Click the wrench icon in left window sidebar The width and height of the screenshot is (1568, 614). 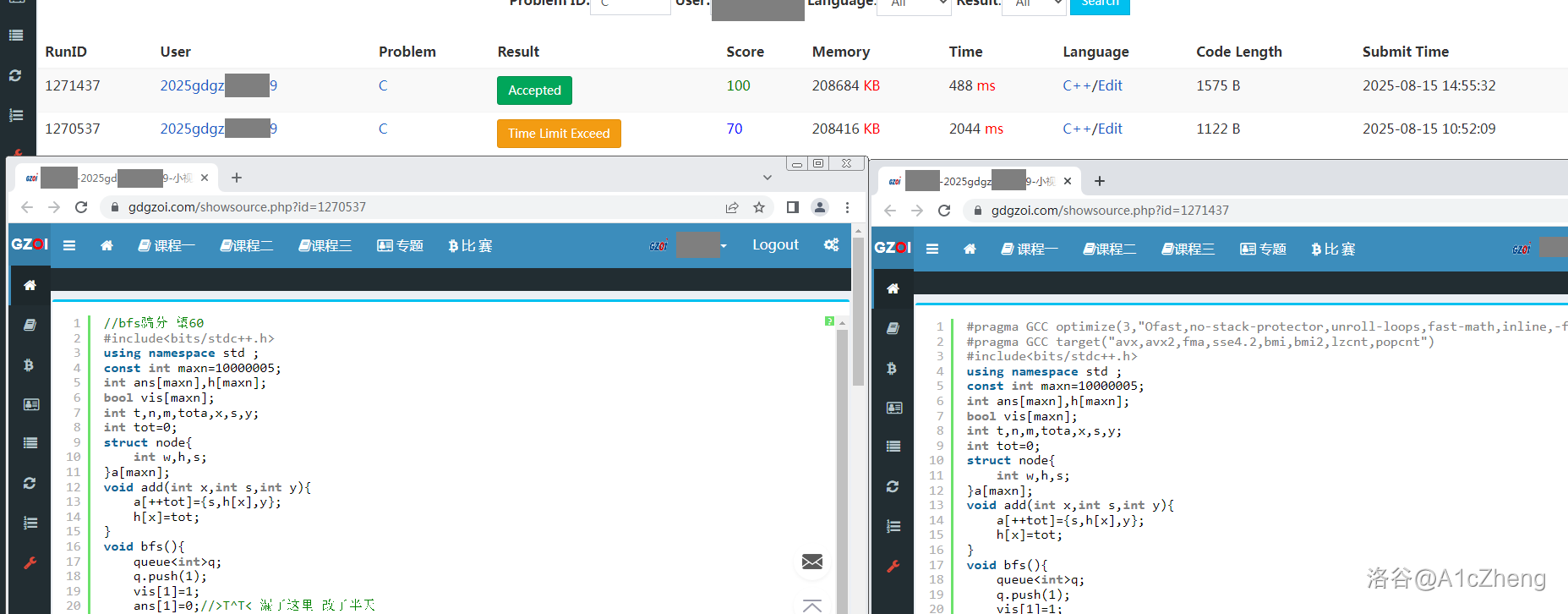30,562
